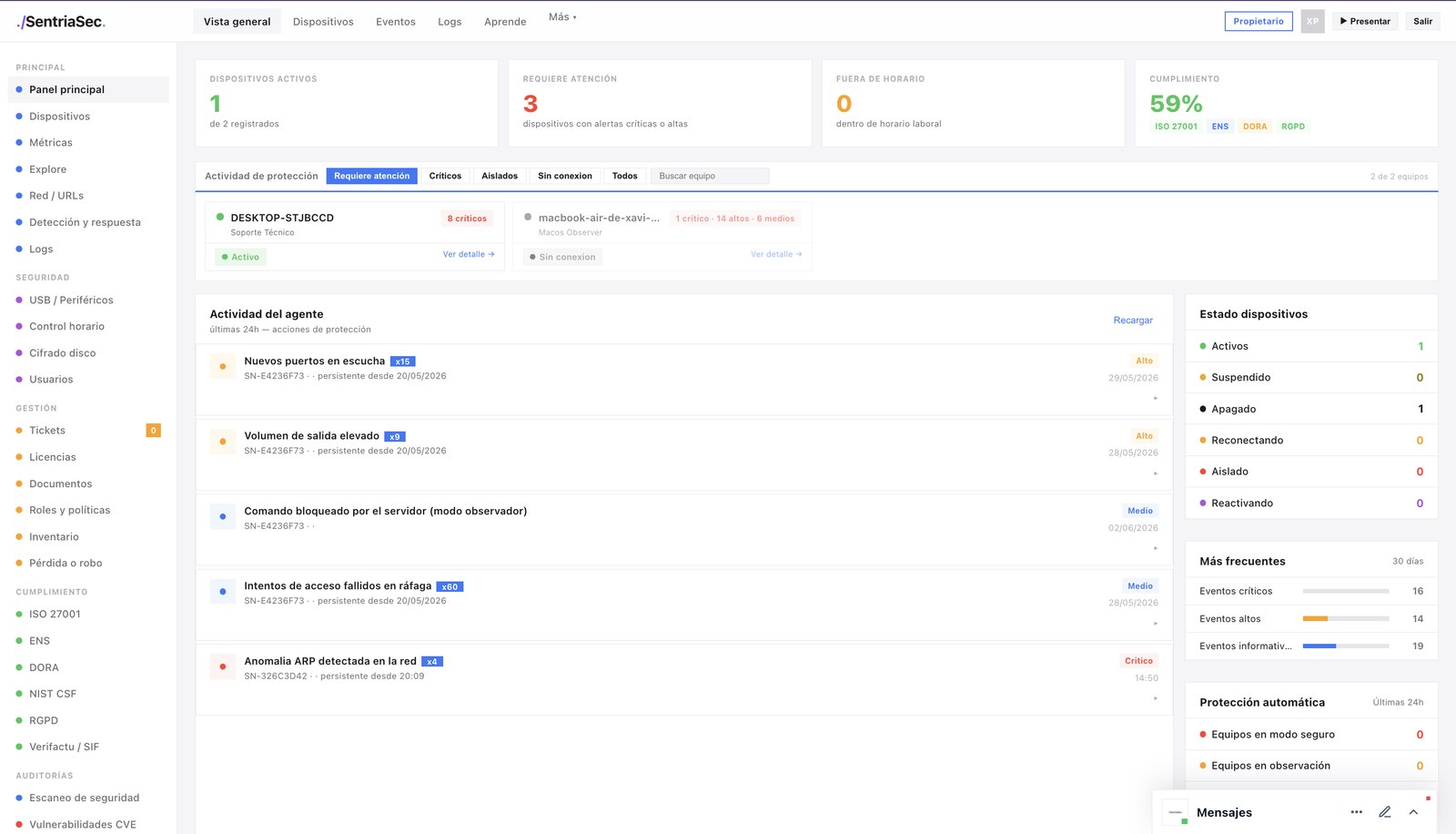Open the Más dropdown menu

click(562, 17)
